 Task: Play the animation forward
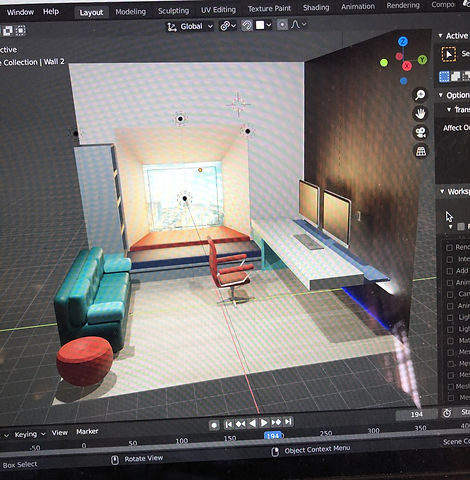(x=264, y=423)
